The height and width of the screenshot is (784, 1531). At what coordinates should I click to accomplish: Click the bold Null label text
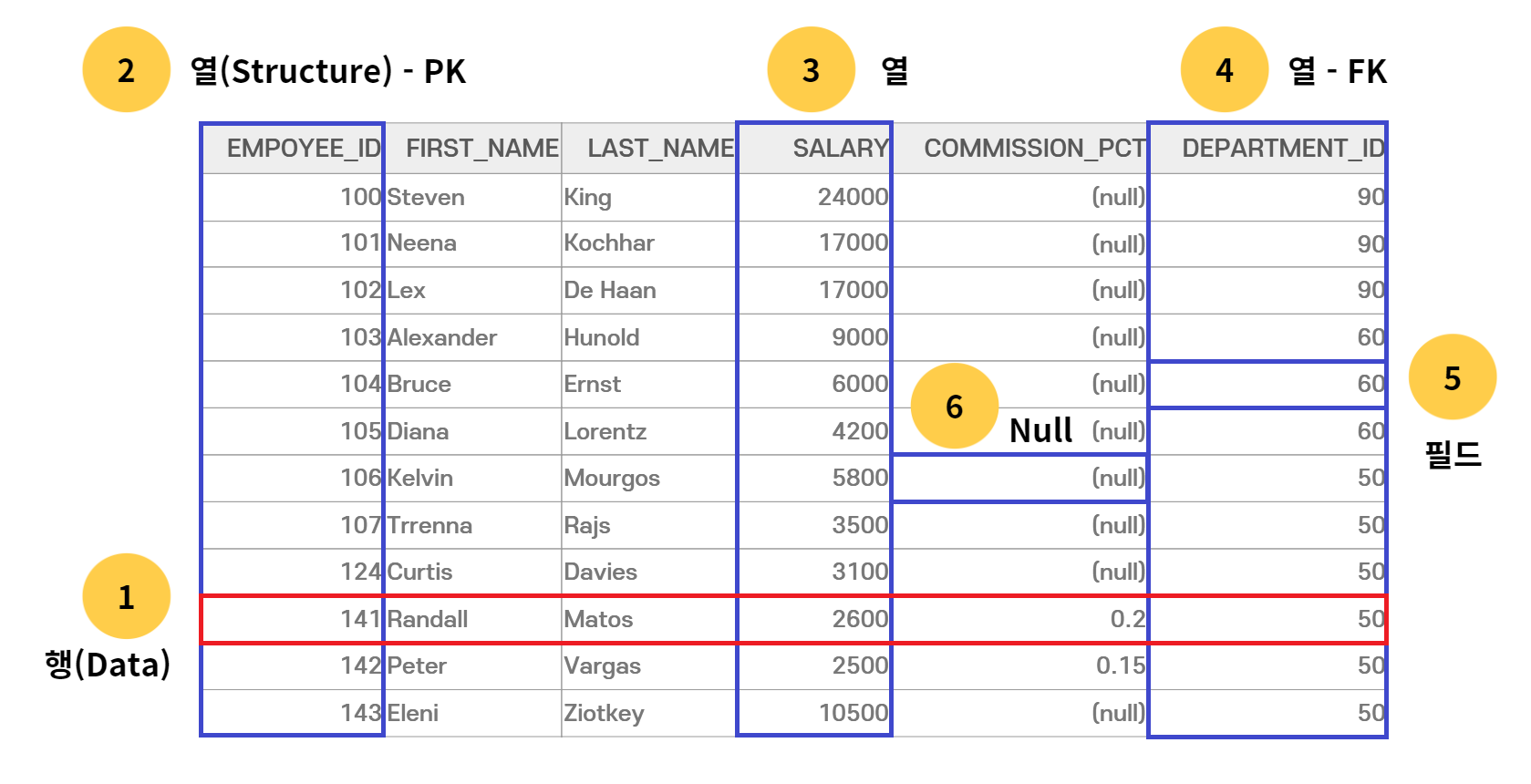coord(1040,430)
